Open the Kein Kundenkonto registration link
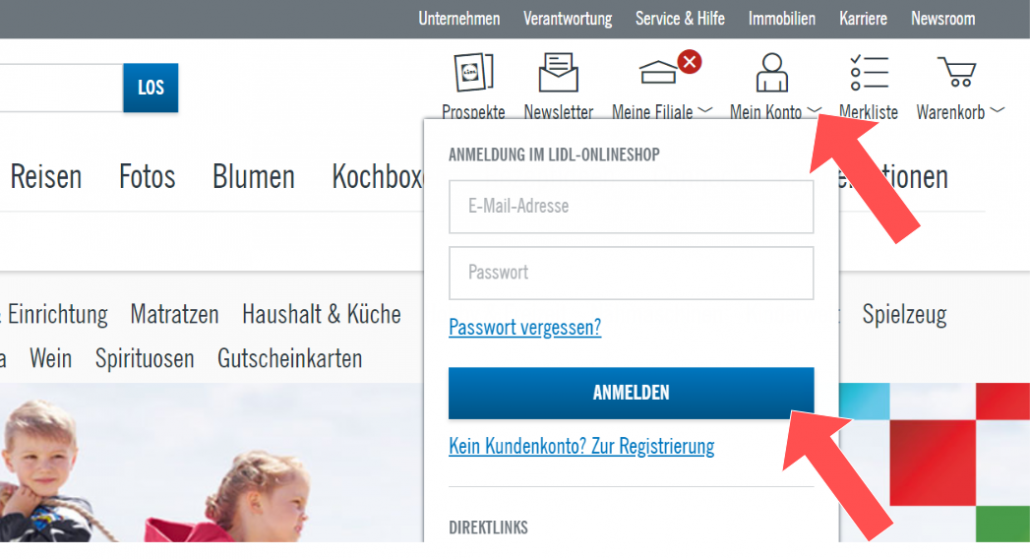Screen dimensions: 1030x559 tap(581, 446)
